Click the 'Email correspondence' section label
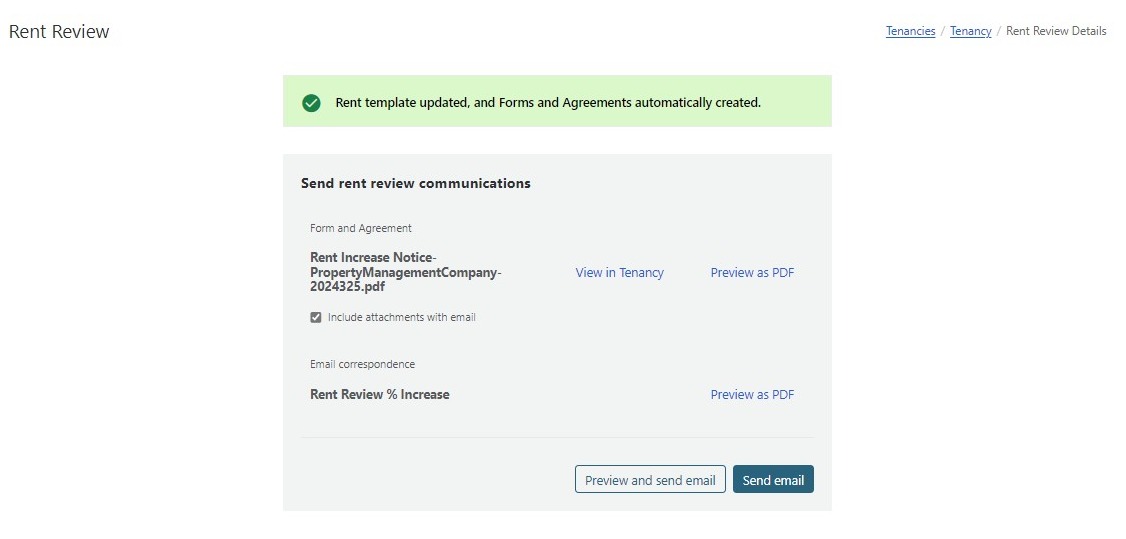The width and height of the screenshot is (1126, 539). click(363, 365)
